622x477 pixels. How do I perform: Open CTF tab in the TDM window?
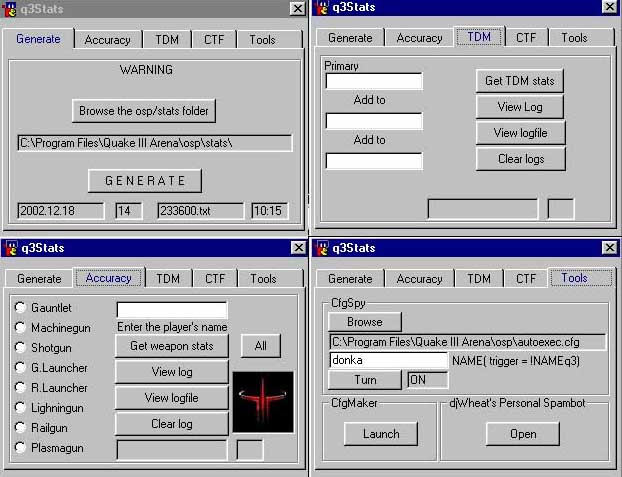click(526, 38)
